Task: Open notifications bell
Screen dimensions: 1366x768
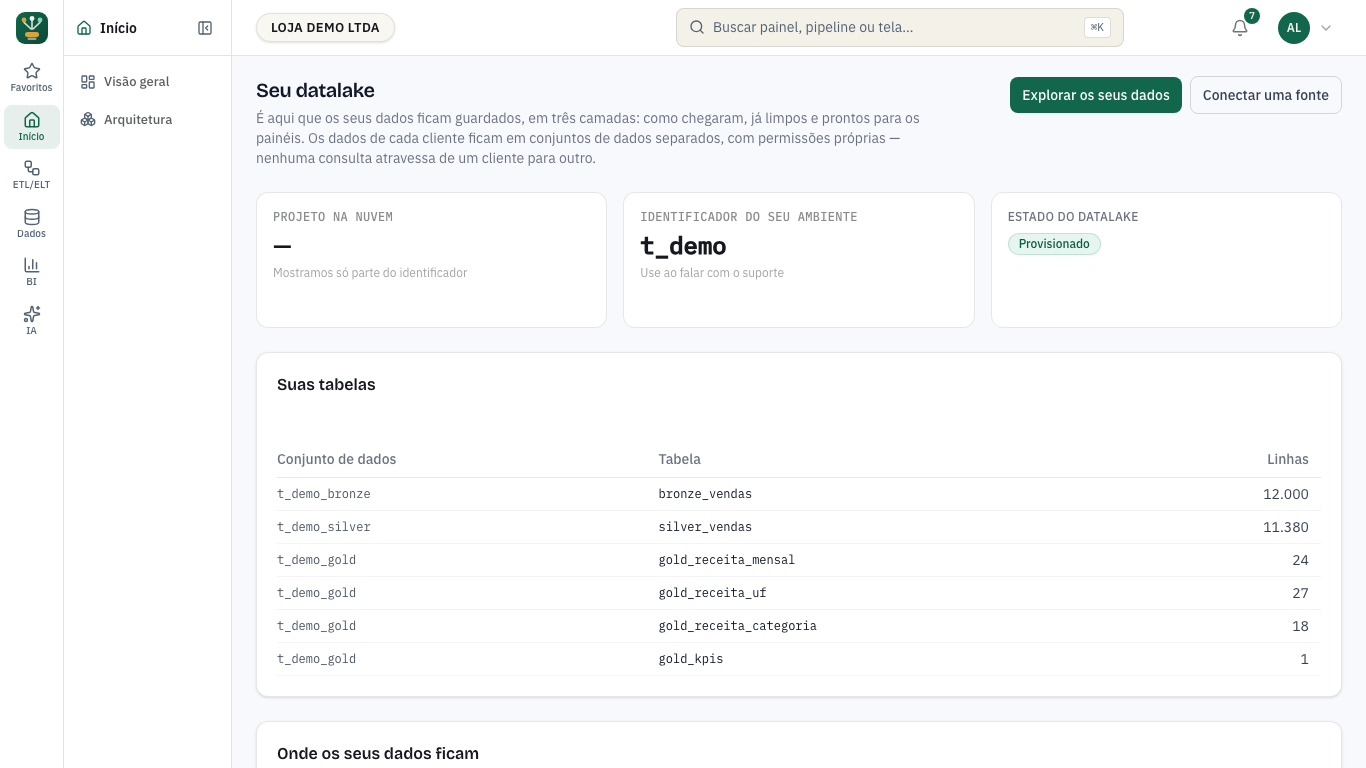Action: pyautogui.click(x=1240, y=28)
